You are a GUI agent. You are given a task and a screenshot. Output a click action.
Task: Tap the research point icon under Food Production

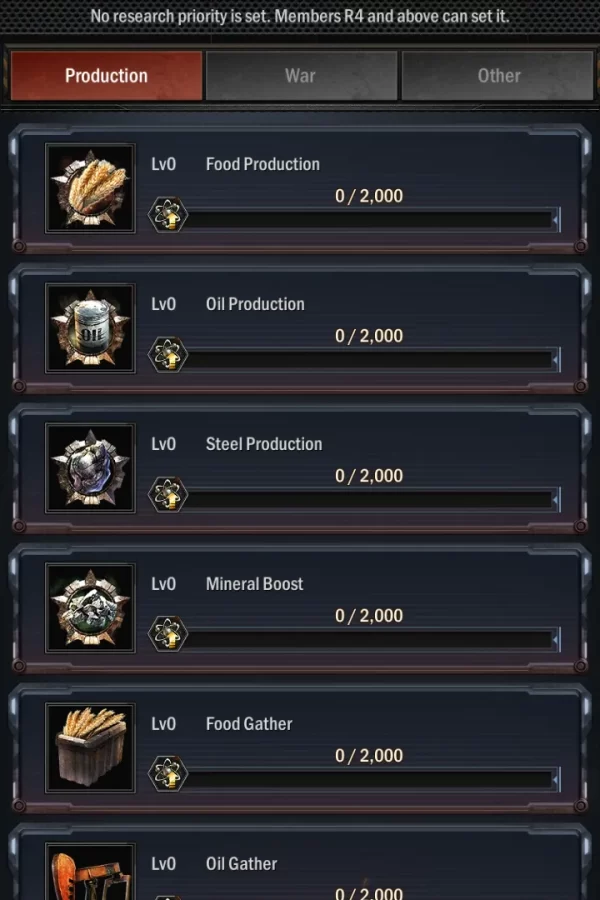click(x=167, y=215)
